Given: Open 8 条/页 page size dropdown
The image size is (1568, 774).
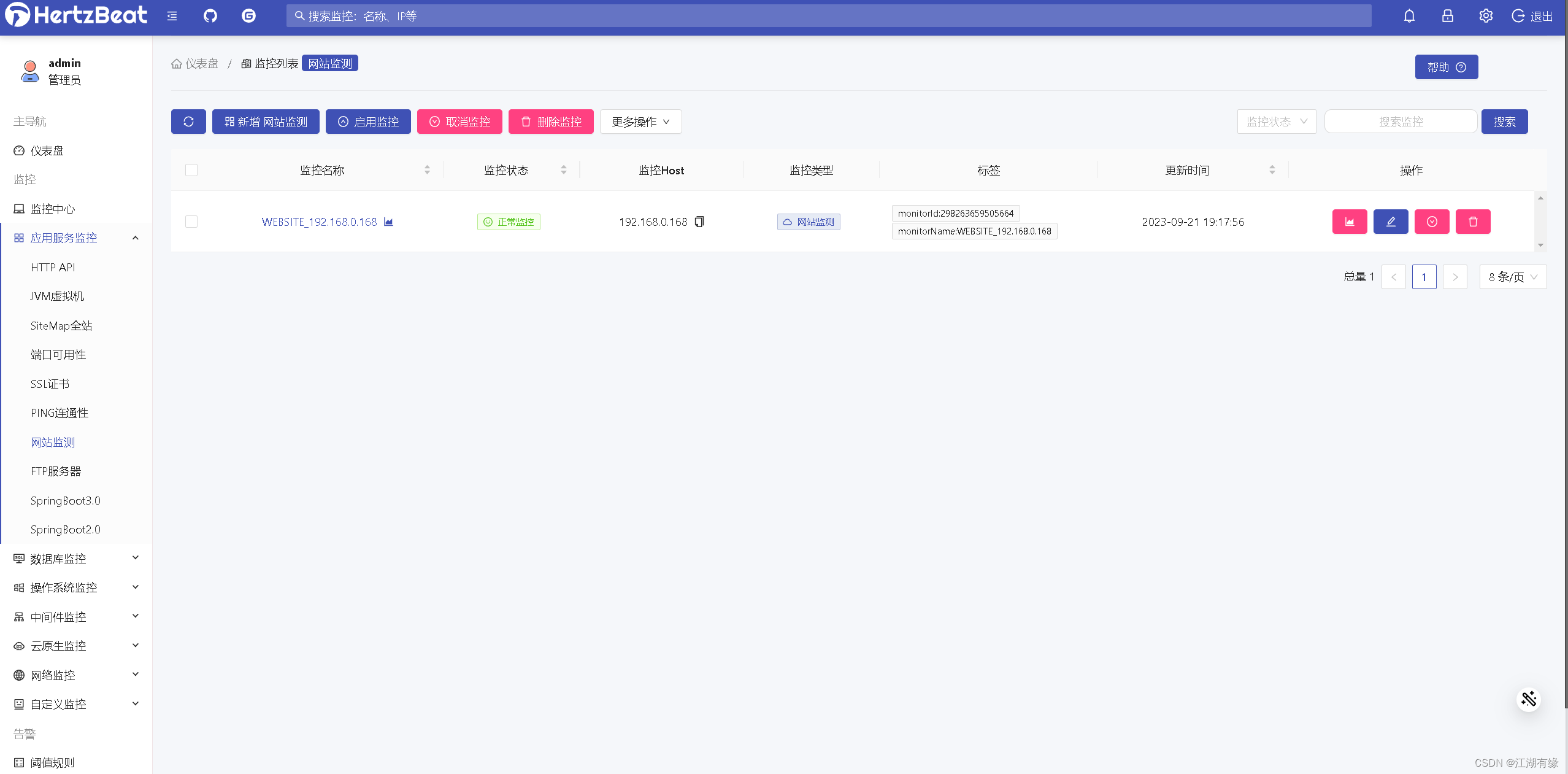Looking at the screenshot, I should pos(1513,277).
